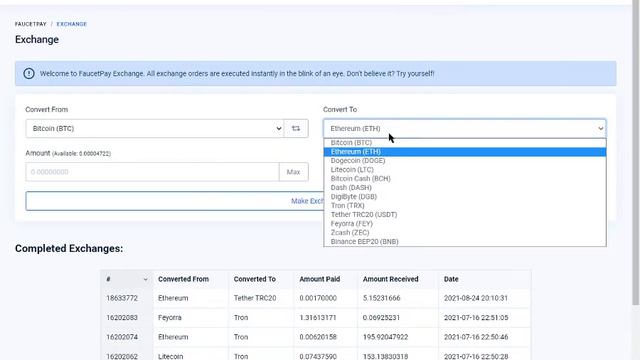This screenshot has width=640, height=360.
Task: Select Binance BEP20 (BNB) option
Action: pos(464,242)
